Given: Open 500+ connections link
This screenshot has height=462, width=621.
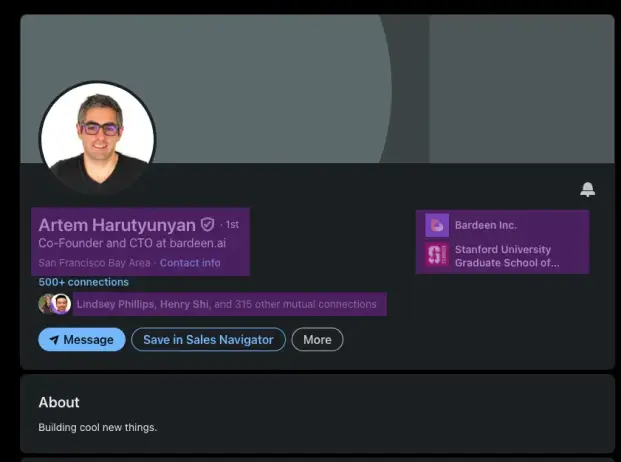Looking at the screenshot, I should (84, 282).
